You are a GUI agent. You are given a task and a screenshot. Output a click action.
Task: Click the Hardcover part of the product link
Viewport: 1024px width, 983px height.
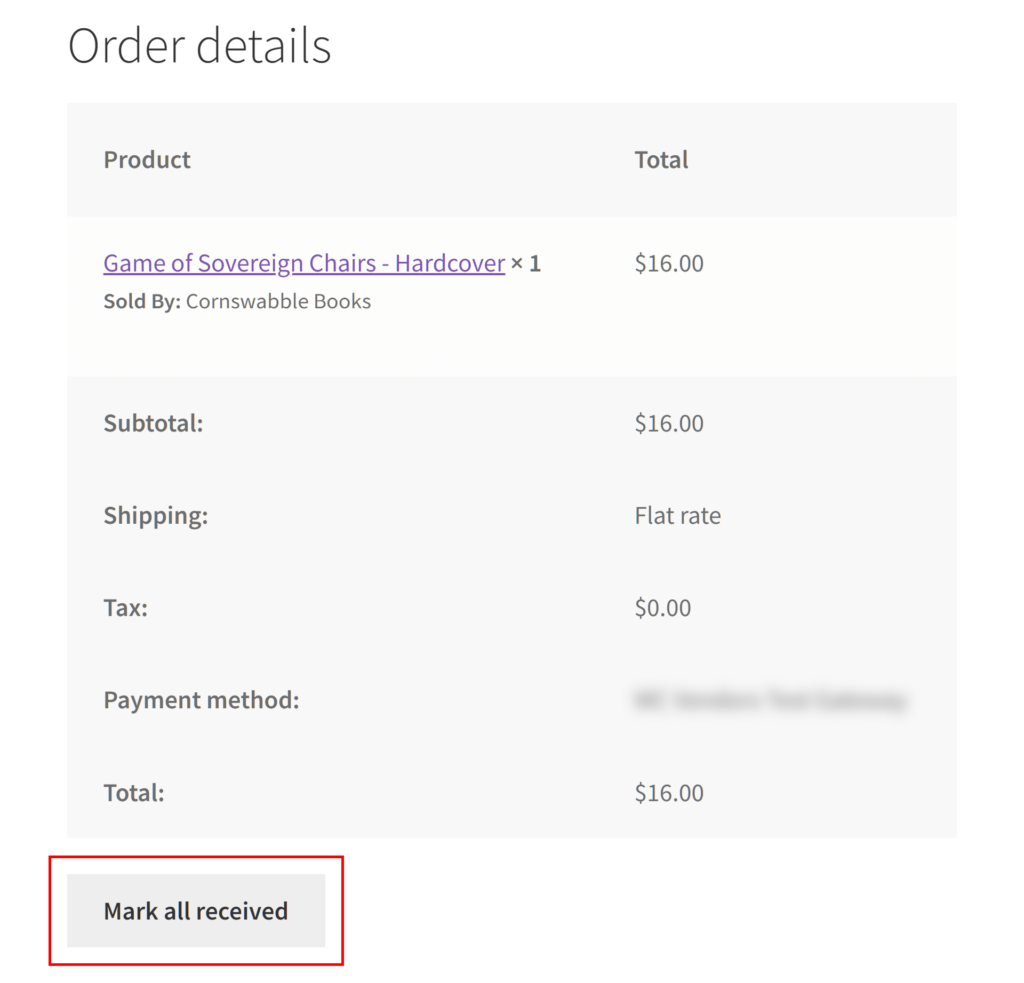pyautogui.click(x=450, y=264)
